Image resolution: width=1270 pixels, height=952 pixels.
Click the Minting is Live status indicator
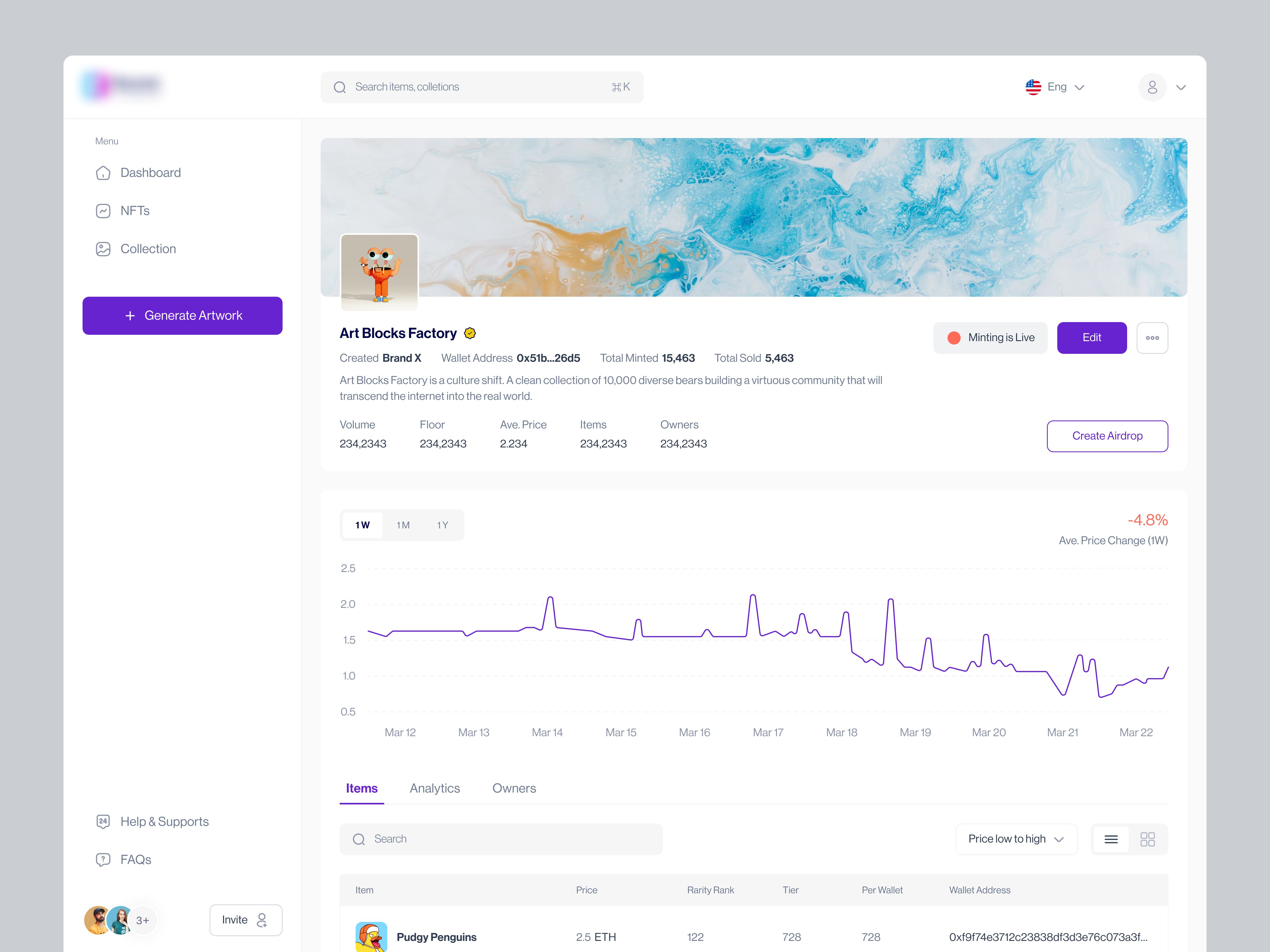(x=990, y=337)
